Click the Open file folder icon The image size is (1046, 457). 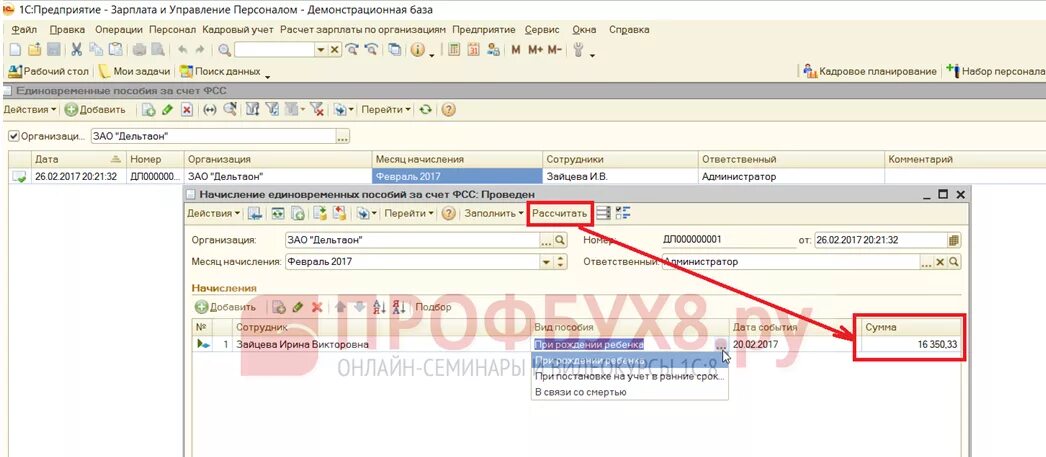point(34,50)
